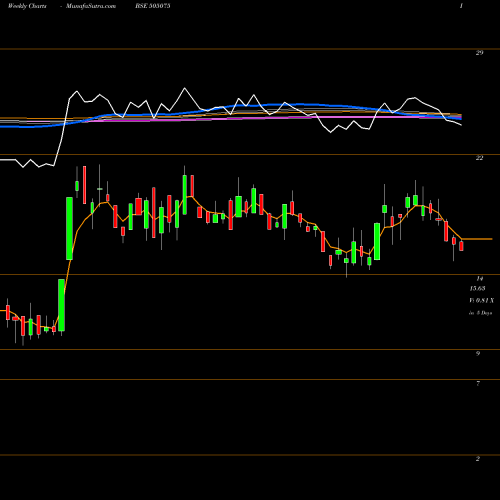
Task: Click the price axis label 29
Action: 479,52
